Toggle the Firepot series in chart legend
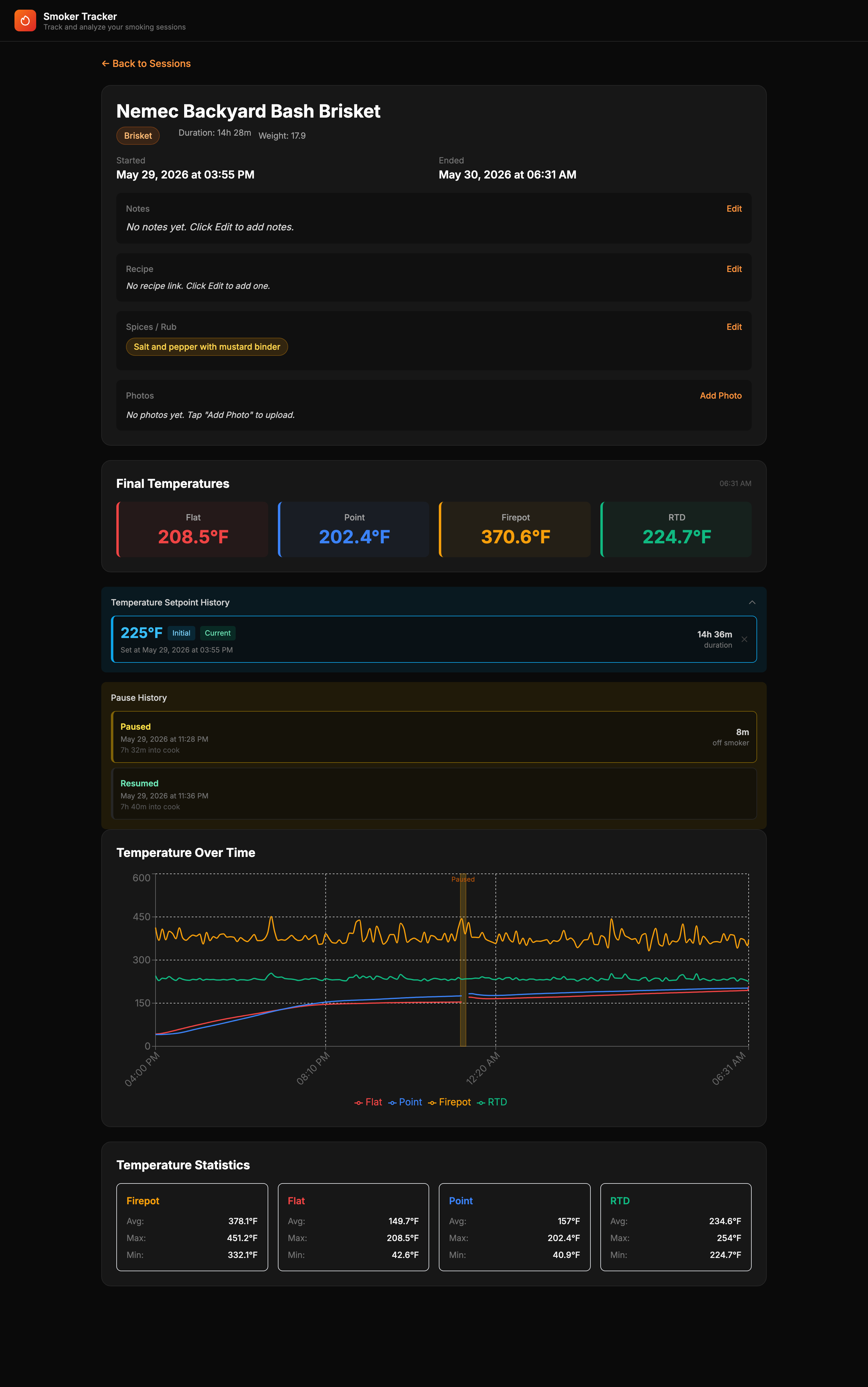The width and height of the screenshot is (868, 1387). (449, 1102)
